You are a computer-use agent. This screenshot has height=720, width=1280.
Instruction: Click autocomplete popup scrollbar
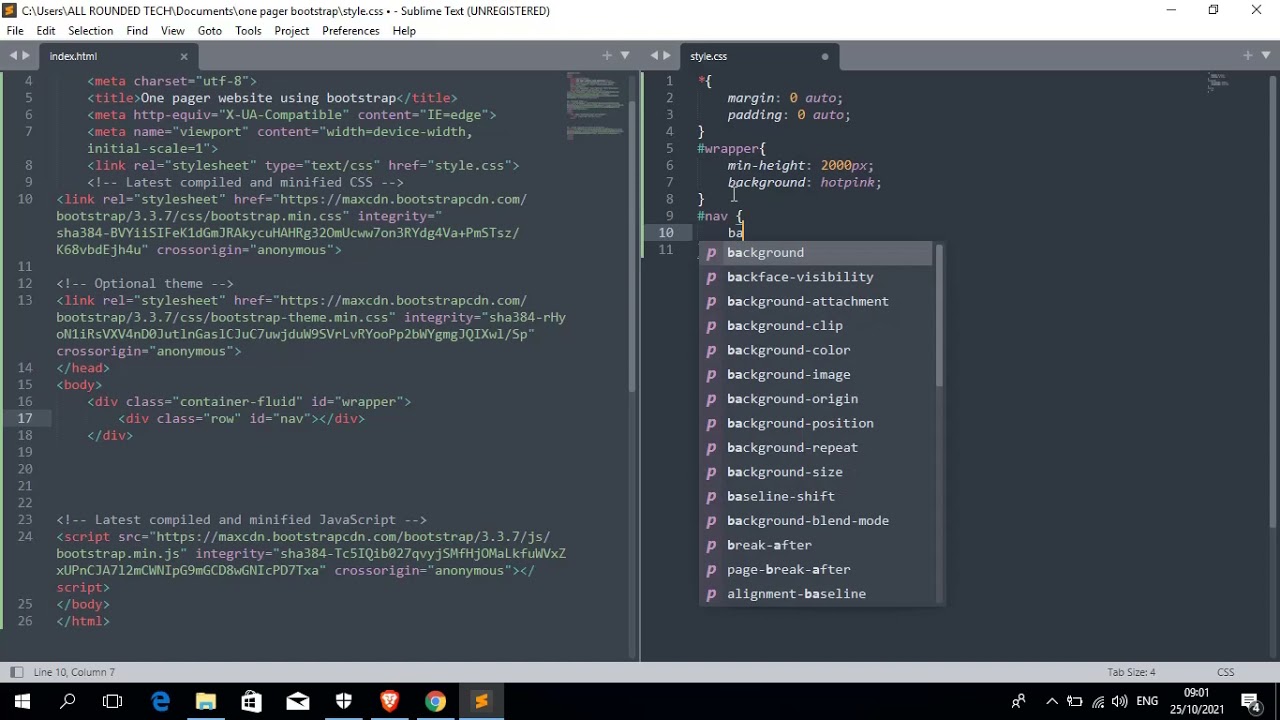coord(938,318)
